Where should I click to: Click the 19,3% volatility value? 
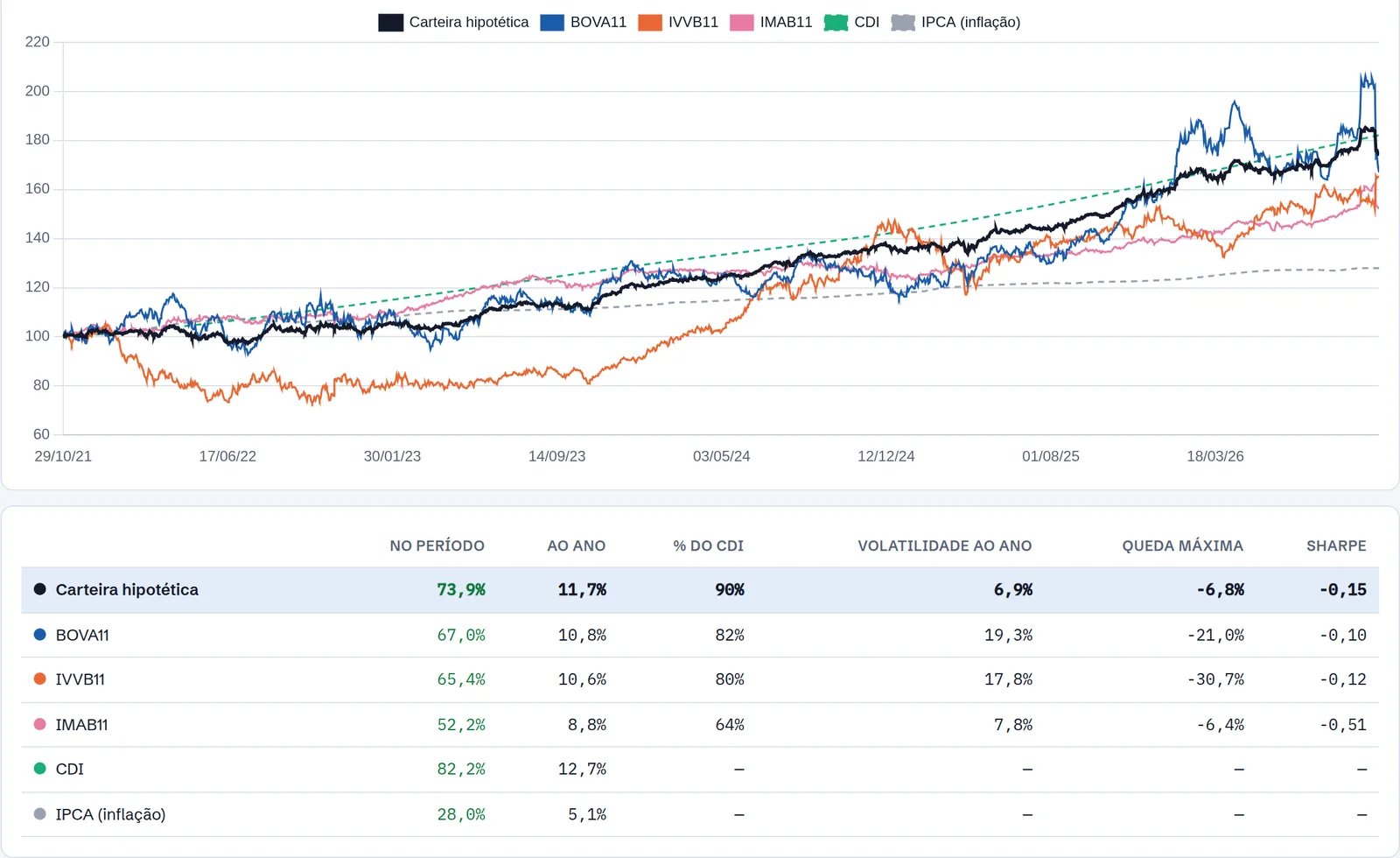click(1008, 635)
